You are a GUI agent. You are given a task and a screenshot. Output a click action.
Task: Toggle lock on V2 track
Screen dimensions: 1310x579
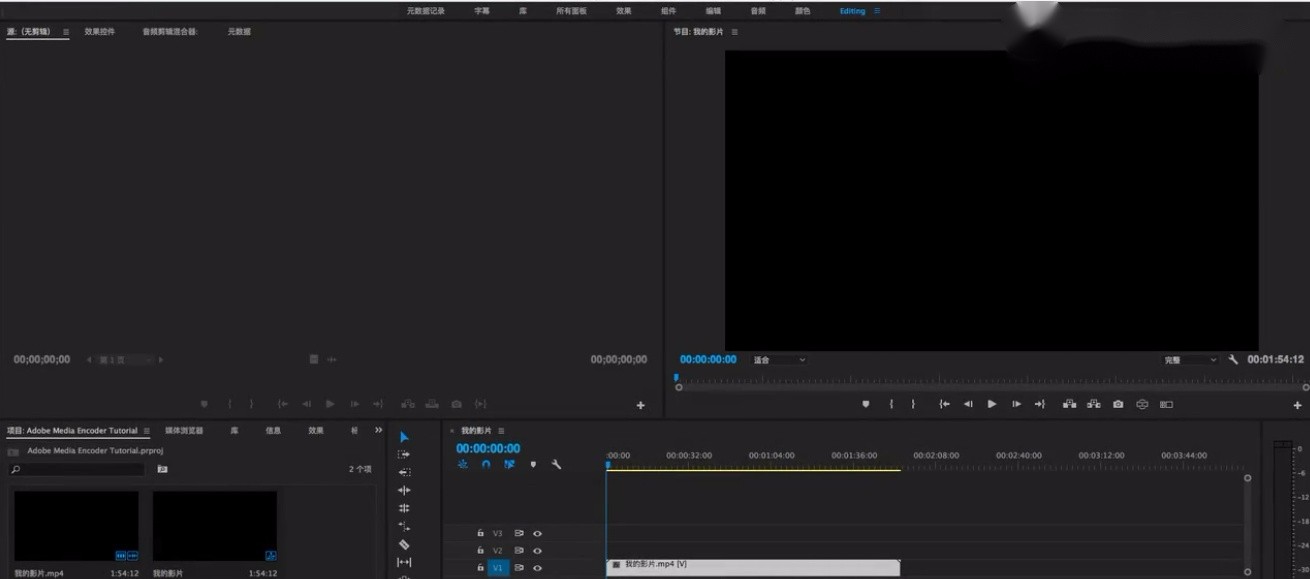[x=480, y=550]
